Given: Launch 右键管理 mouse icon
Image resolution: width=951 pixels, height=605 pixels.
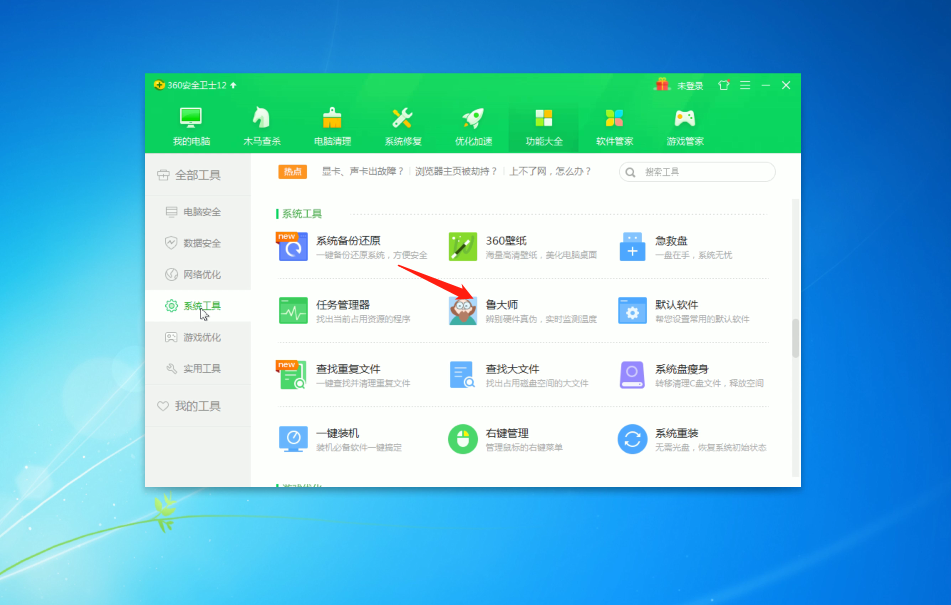Looking at the screenshot, I should (x=463, y=439).
